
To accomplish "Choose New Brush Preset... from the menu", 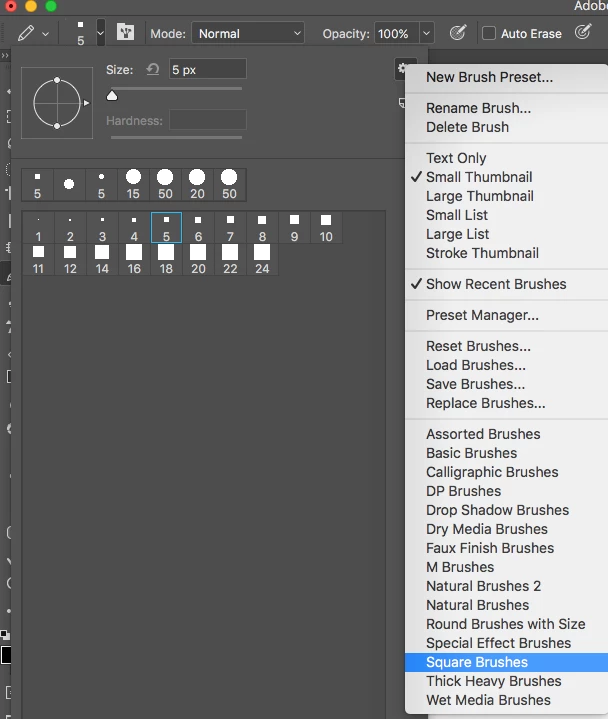I will point(506,77).
